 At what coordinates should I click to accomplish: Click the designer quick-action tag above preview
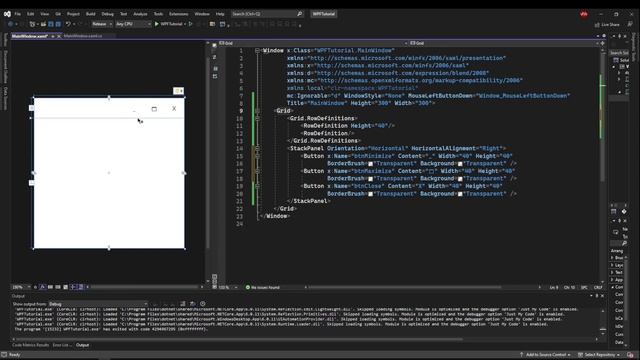pos(178,91)
